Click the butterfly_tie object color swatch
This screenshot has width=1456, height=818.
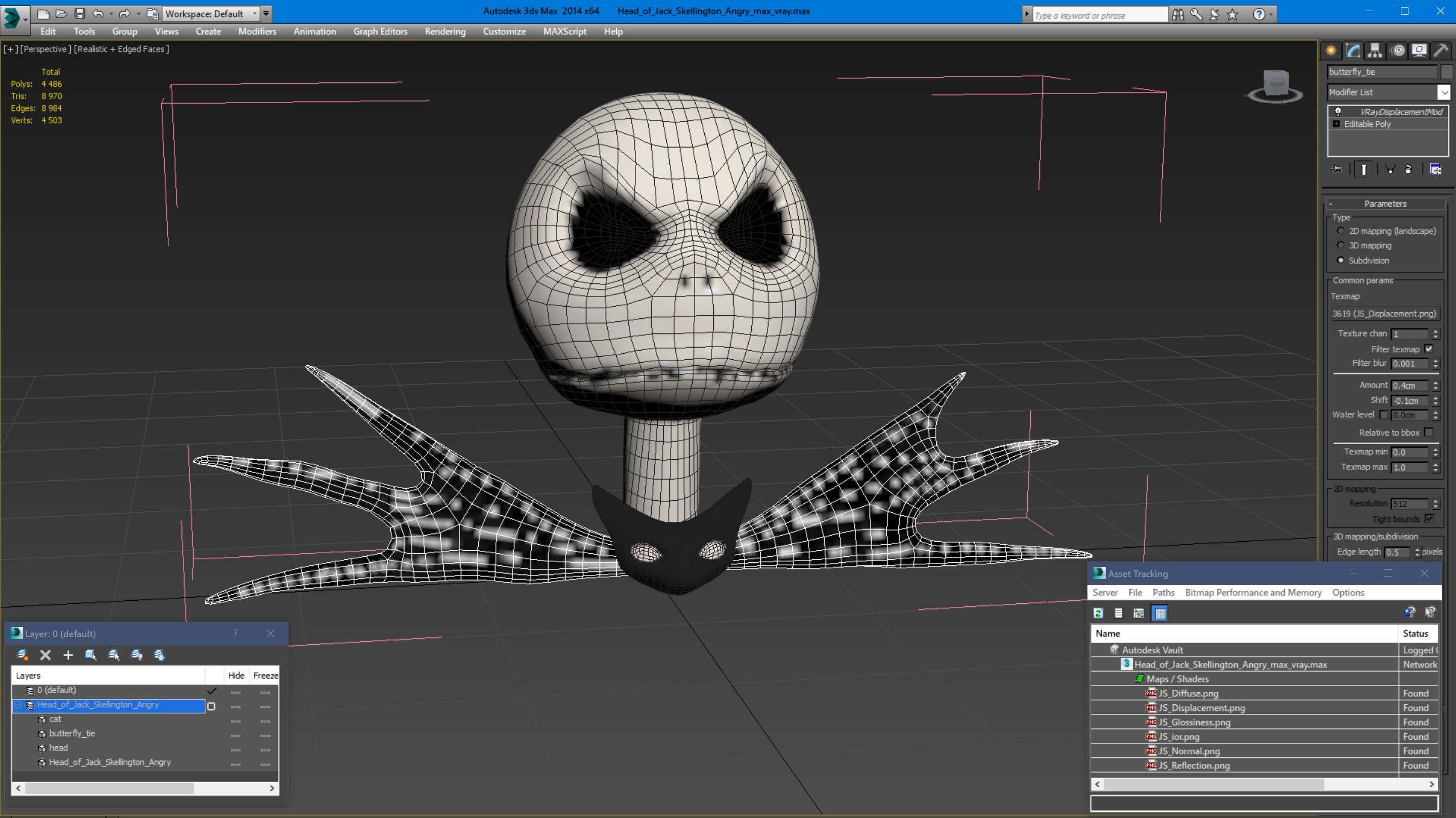coord(1446,72)
